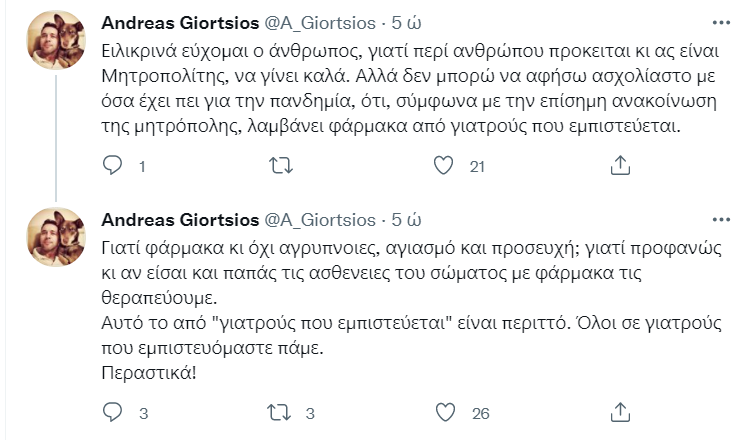Open Andreas Giortsios profile from second tweet

(x=178, y=220)
